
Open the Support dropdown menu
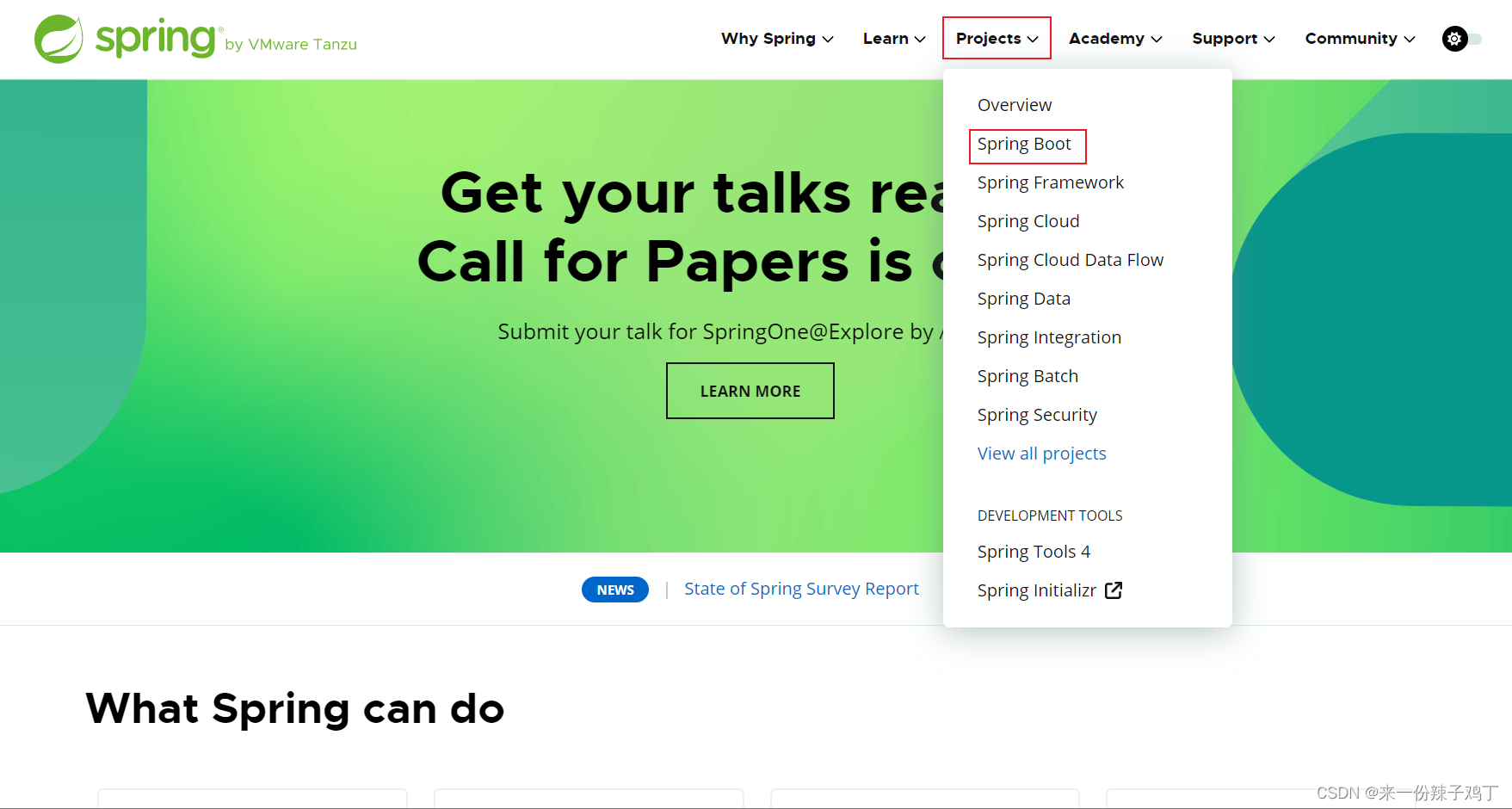tap(1233, 39)
